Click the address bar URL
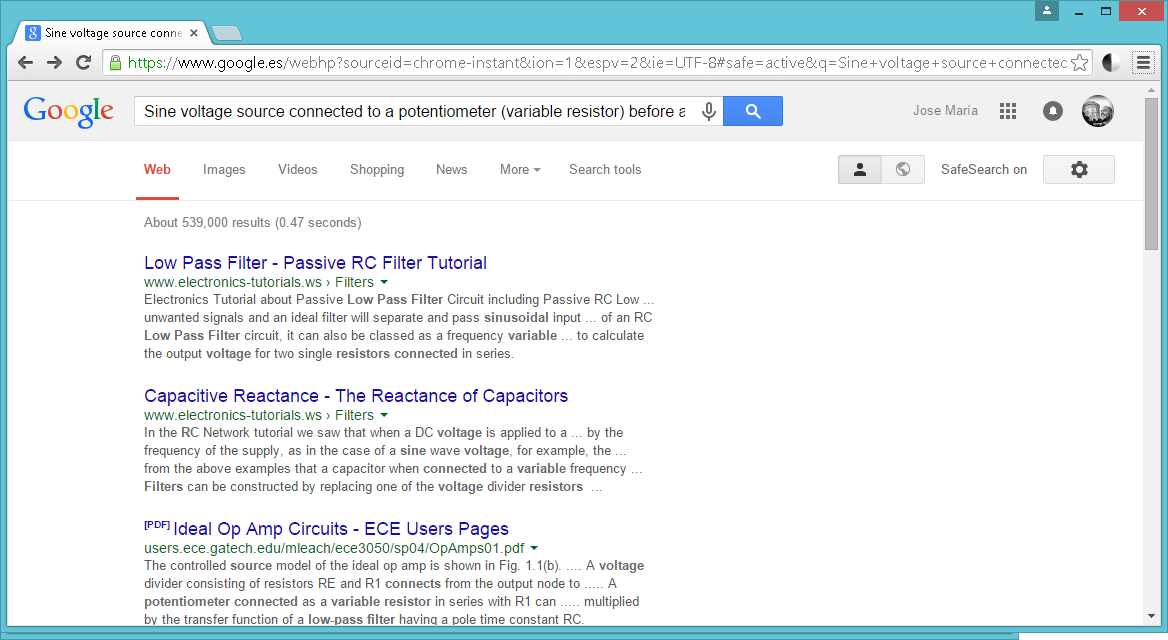This screenshot has height=640, width=1168. (x=596, y=63)
